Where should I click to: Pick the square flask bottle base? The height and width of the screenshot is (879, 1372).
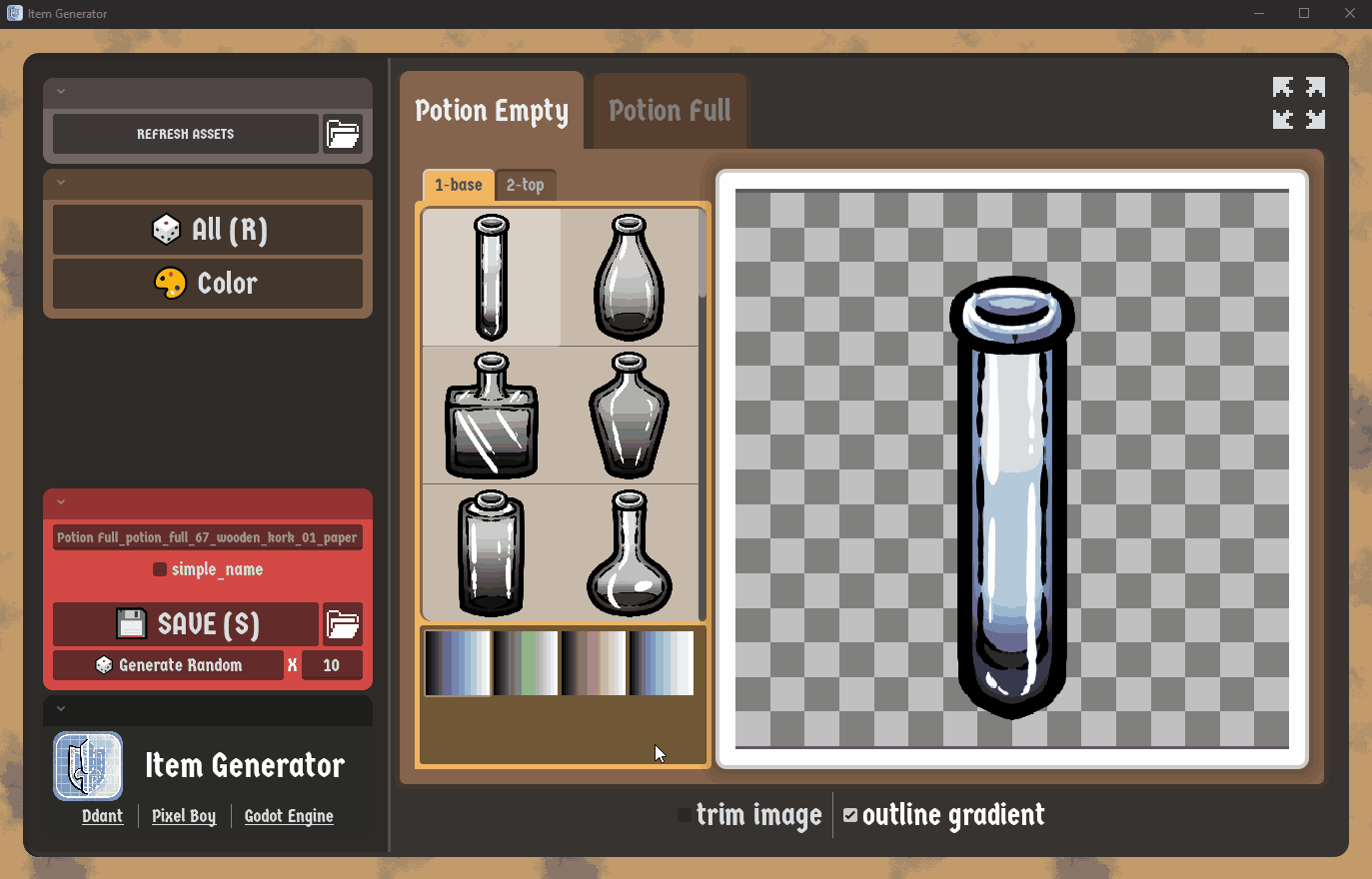(492, 416)
